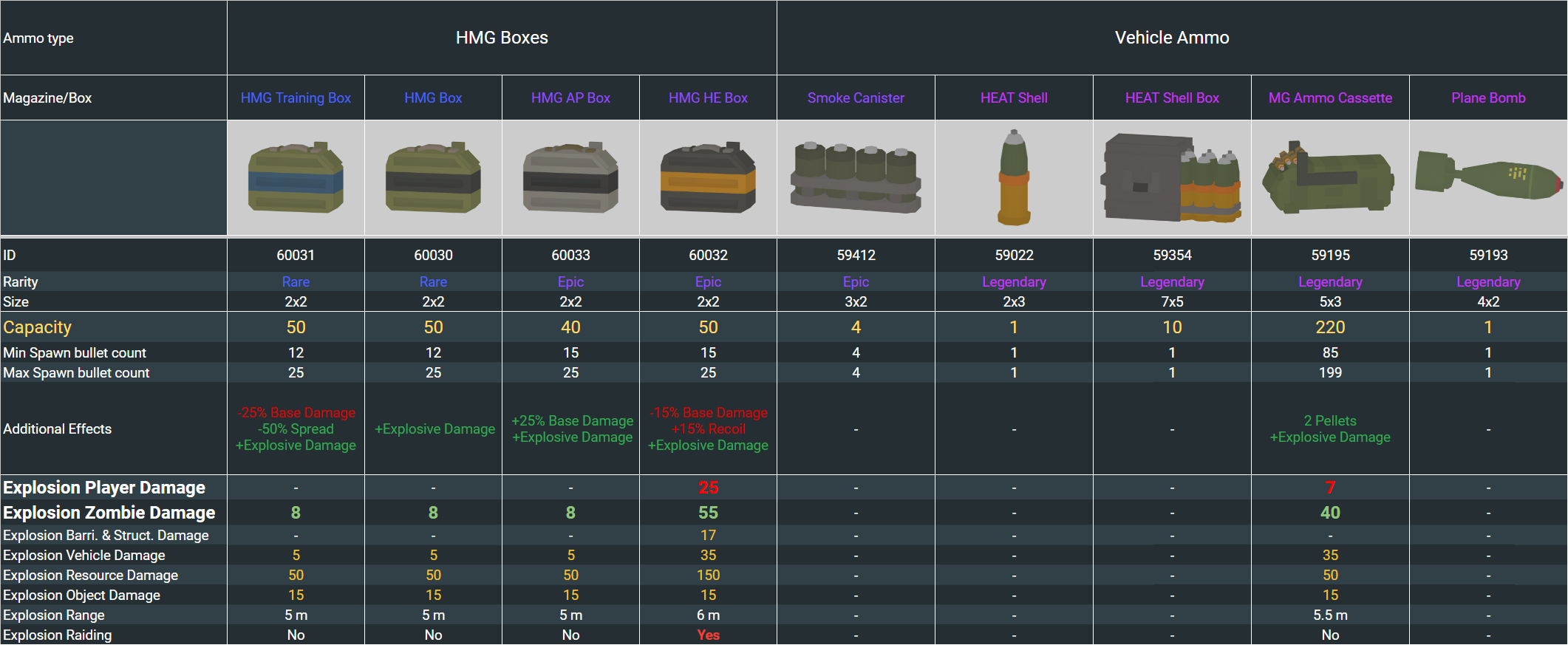Follow the HMG AP Box link

coord(570,98)
